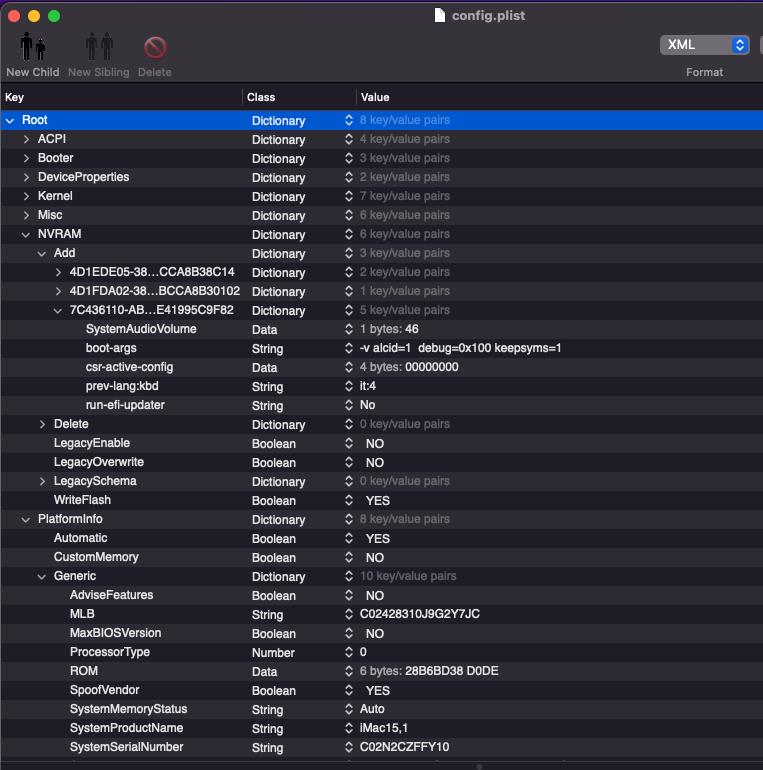
Task: Click the AdviseFeatures NO value
Action: (375, 596)
